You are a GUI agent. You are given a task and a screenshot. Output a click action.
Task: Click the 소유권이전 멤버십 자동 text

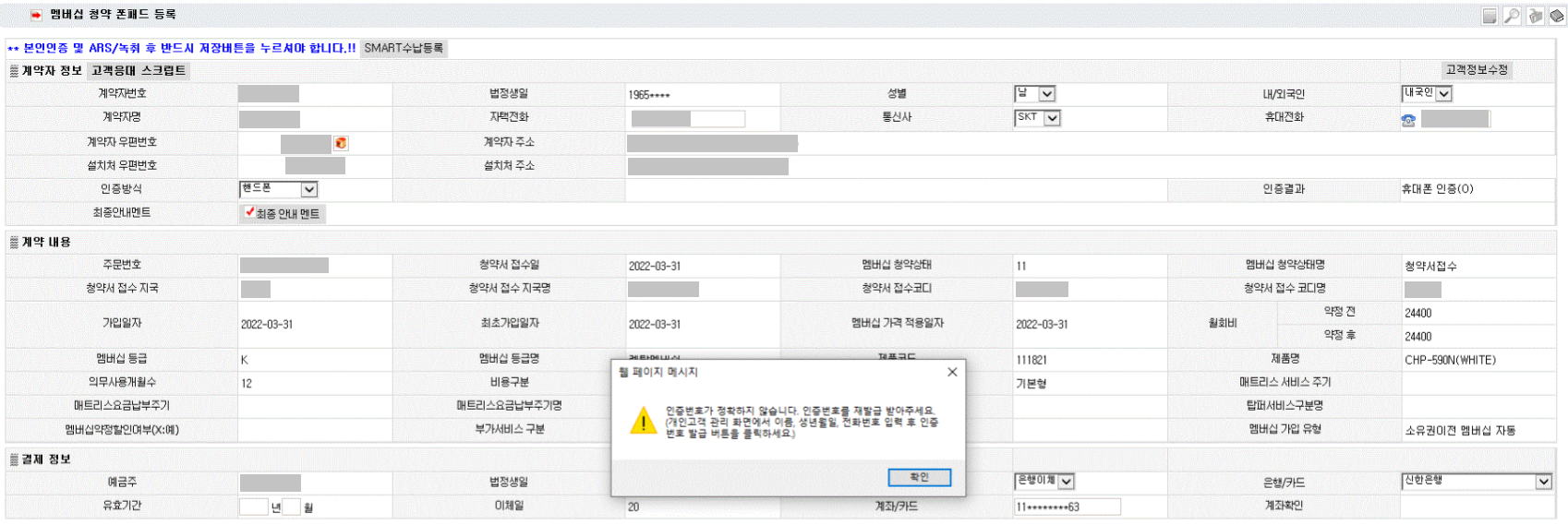[x=1460, y=430]
